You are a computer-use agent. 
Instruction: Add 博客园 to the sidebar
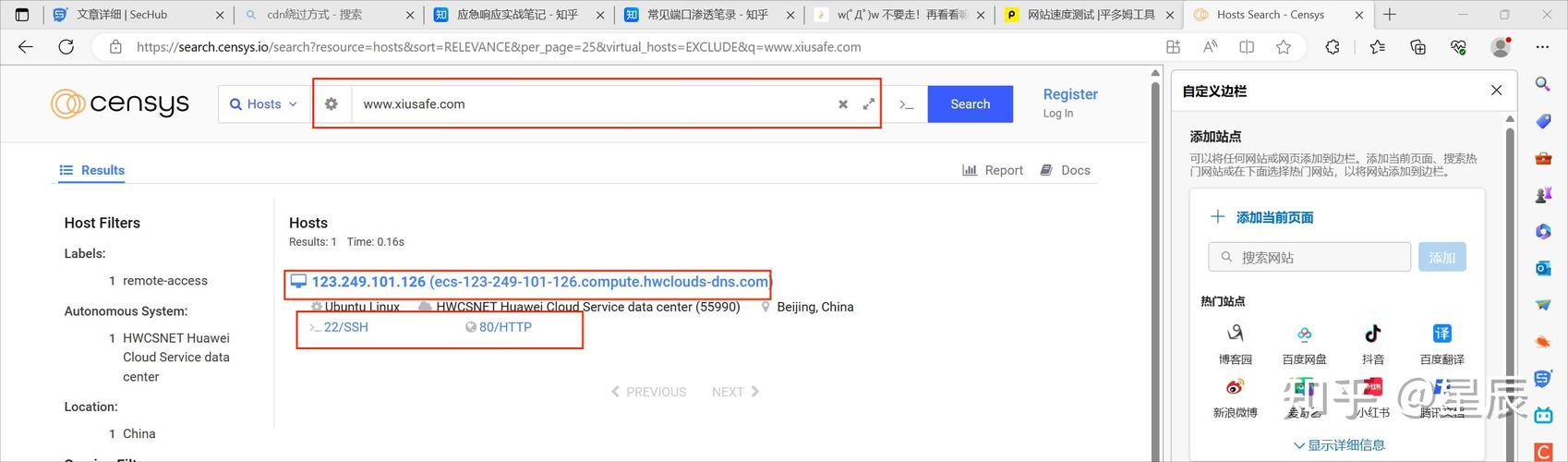(x=1235, y=343)
